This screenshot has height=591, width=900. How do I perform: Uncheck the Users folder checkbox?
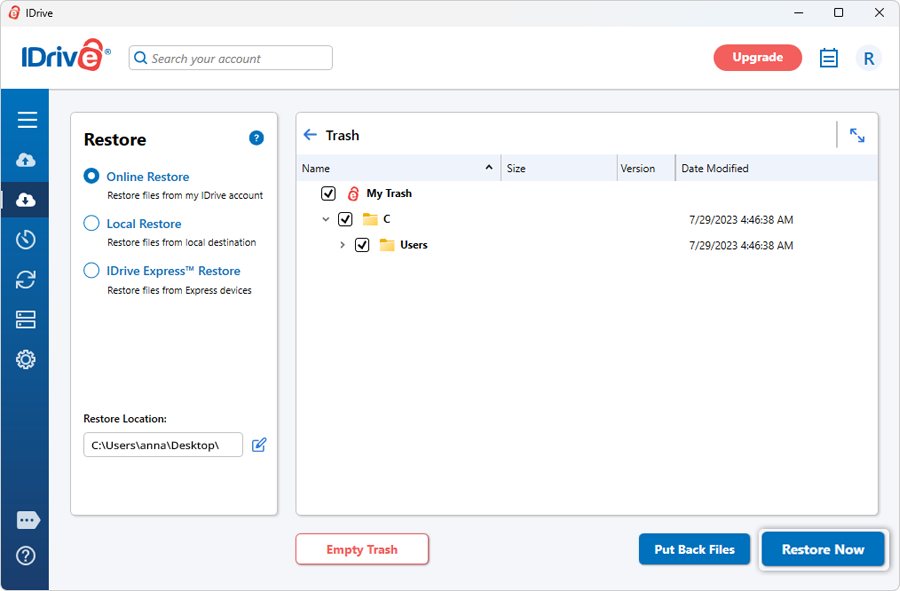pyautogui.click(x=362, y=245)
